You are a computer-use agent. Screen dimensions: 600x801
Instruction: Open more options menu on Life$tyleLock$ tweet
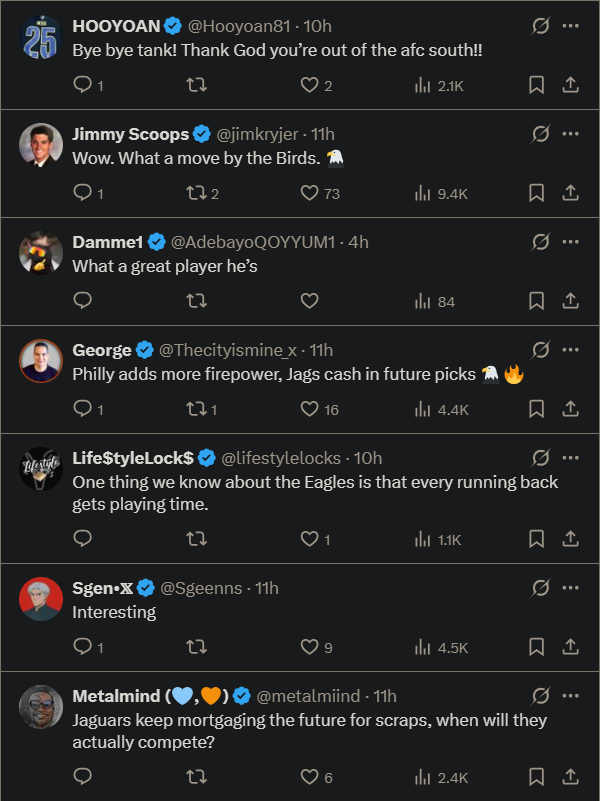(571, 457)
